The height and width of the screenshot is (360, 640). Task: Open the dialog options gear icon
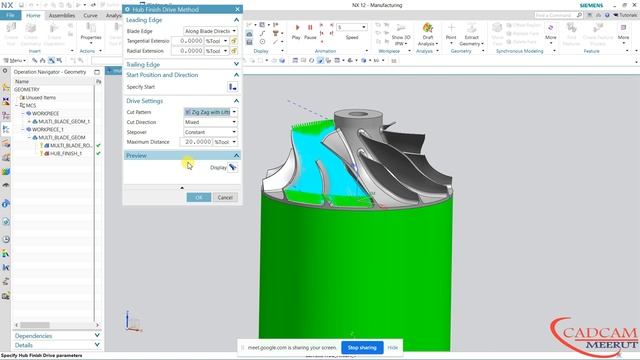pos(127,9)
